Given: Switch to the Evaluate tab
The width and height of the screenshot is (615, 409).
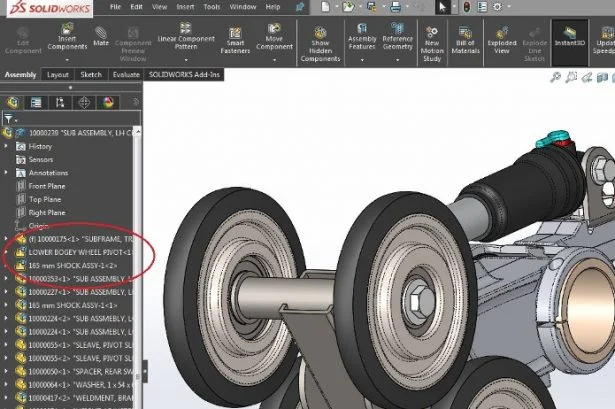Looking at the screenshot, I should coord(125,74).
